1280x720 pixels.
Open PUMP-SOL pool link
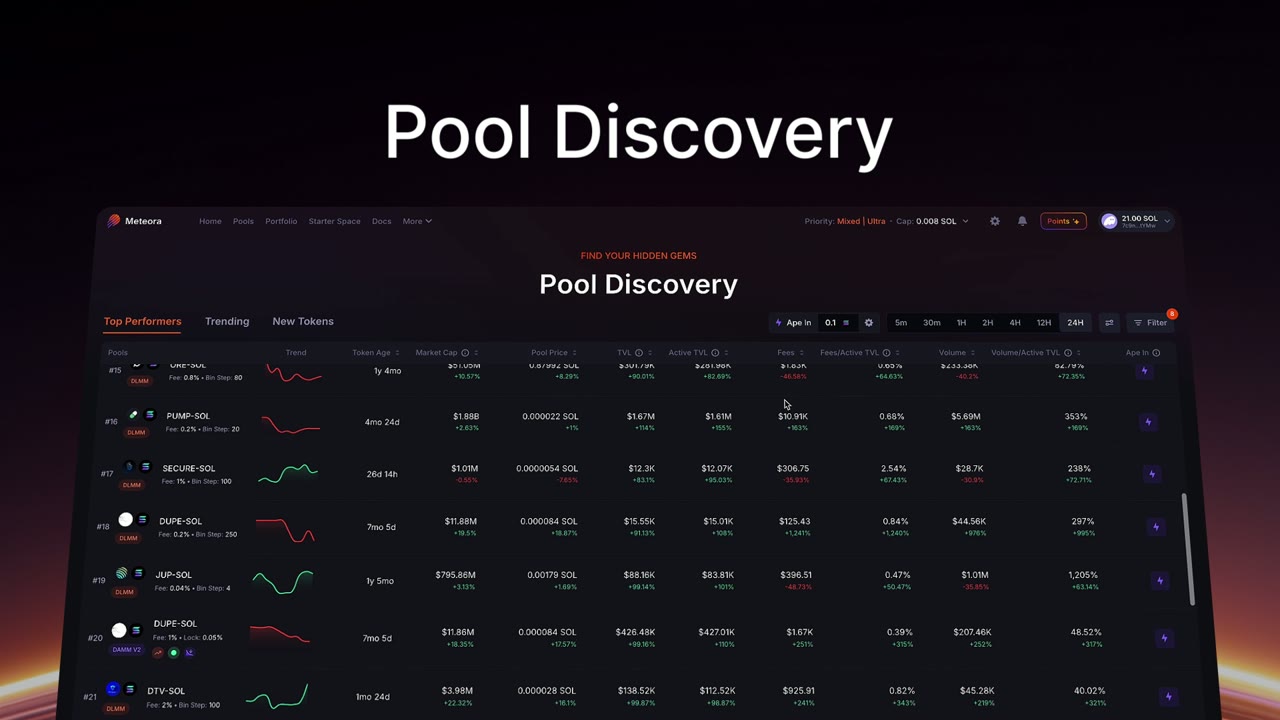(x=188, y=416)
